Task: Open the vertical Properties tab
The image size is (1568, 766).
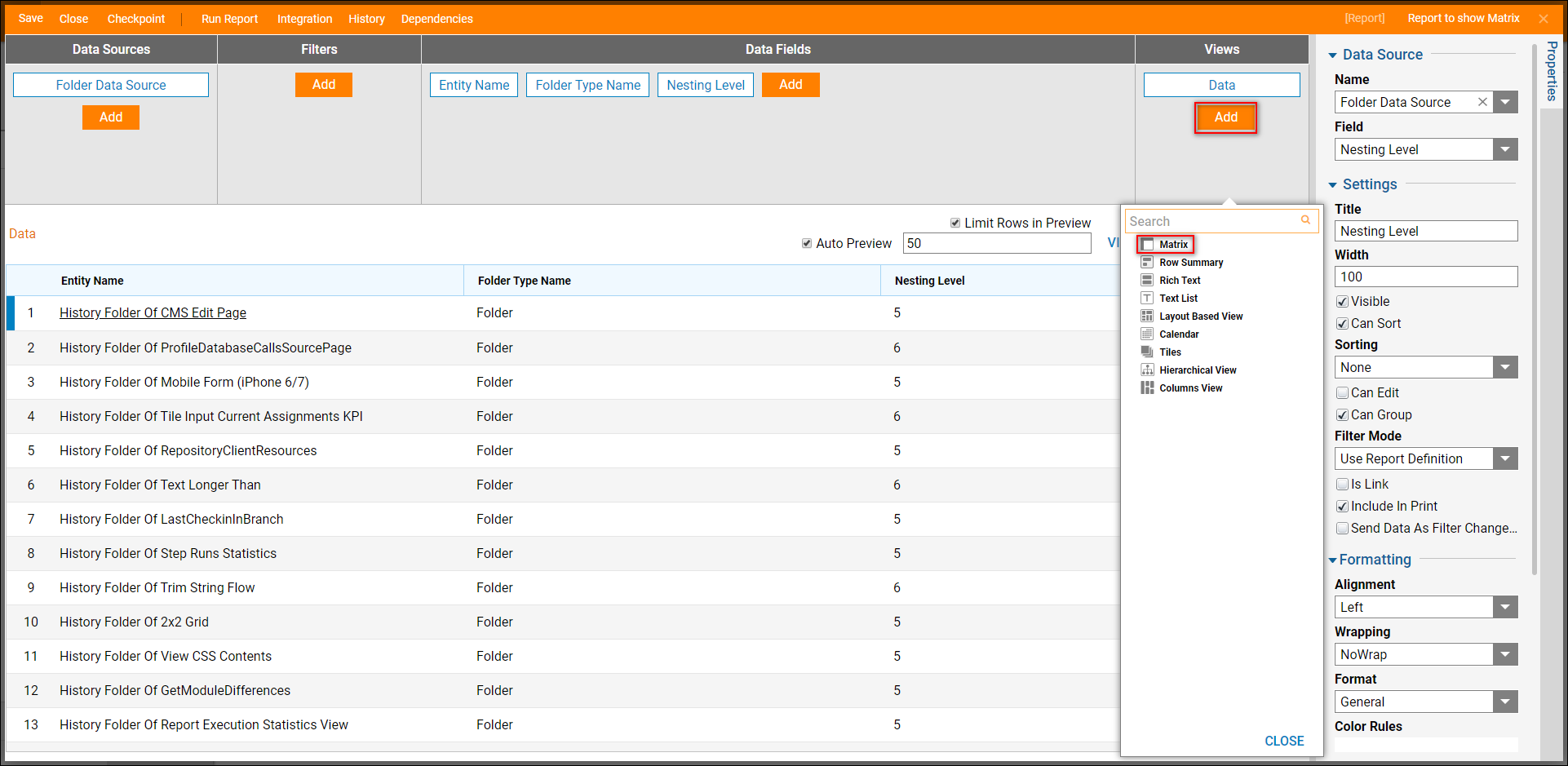Action: tap(1552, 71)
